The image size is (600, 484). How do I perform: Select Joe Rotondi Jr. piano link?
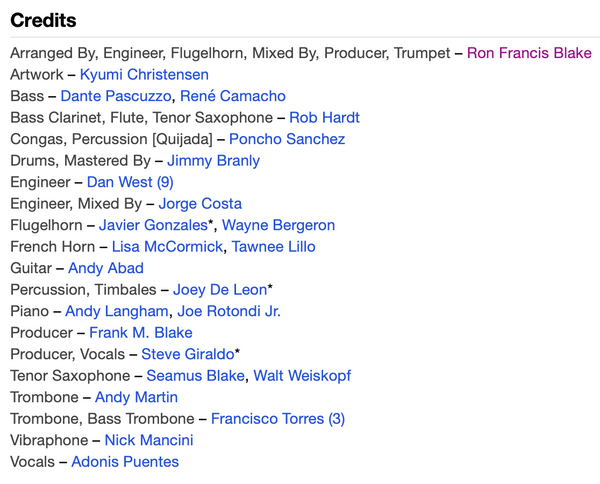[229, 311]
